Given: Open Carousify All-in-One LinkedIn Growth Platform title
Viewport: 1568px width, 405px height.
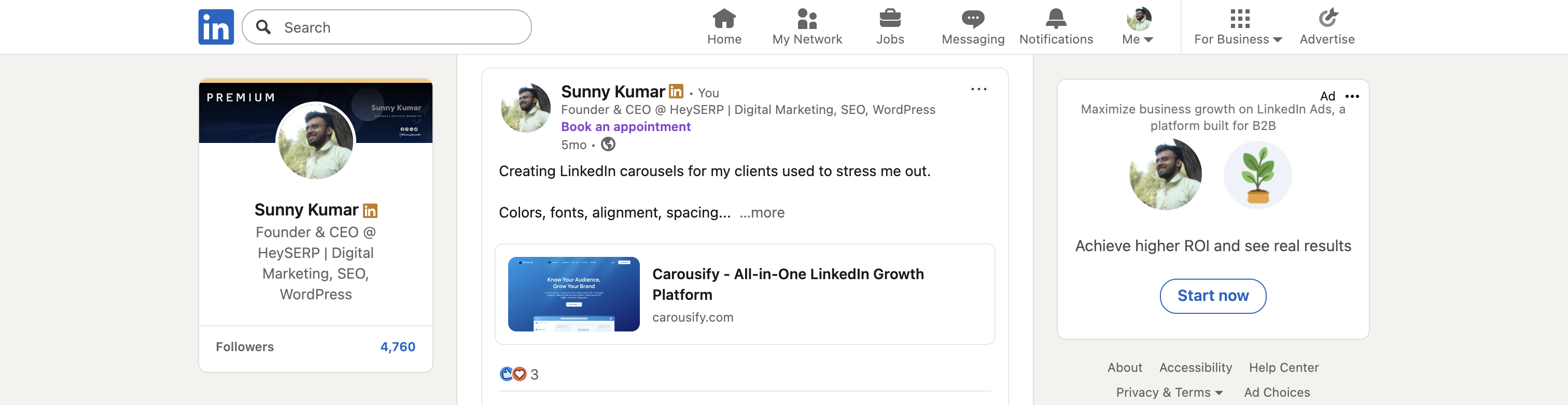Looking at the screenshot, I should click(788, 284).
